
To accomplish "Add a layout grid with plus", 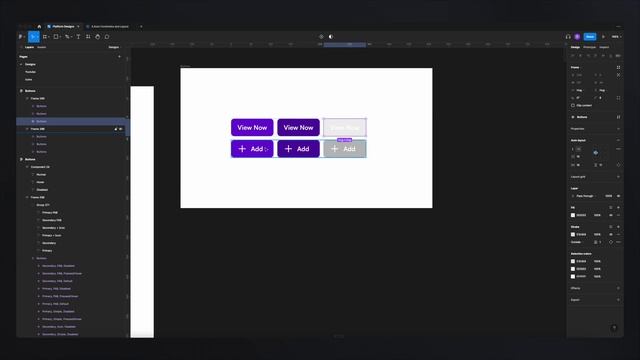I will click(618, 177).
